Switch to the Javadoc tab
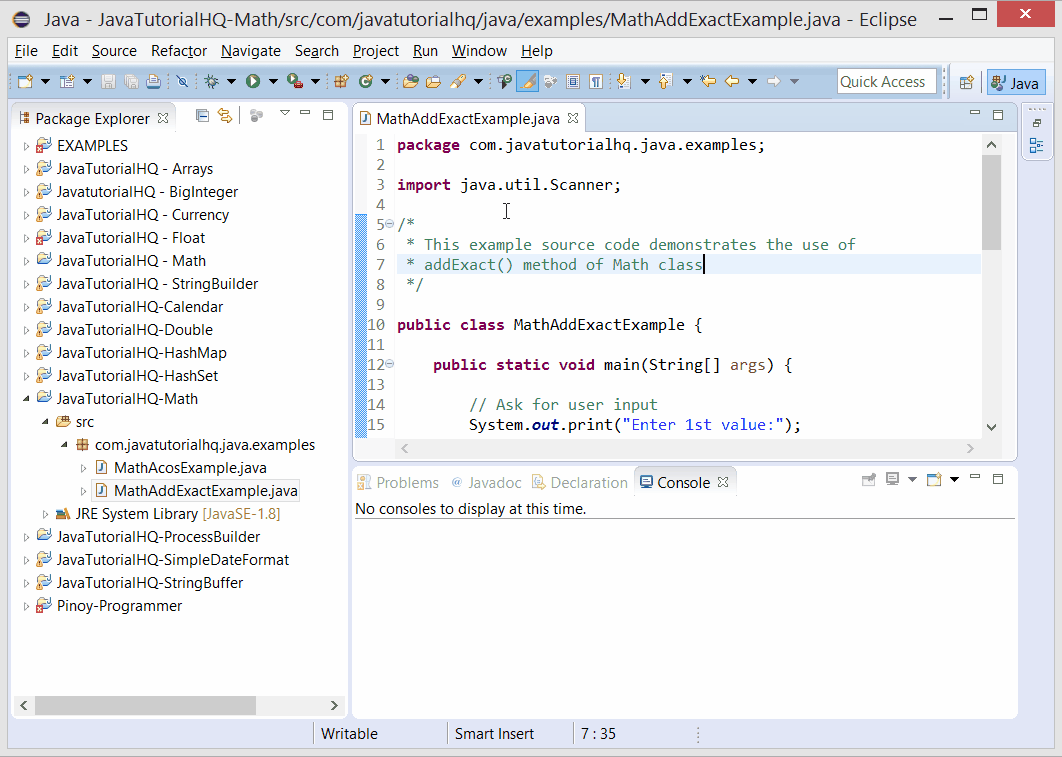The height and width of the screenshot is (757, 1062). pyautogui.click(x=486, y=483)
